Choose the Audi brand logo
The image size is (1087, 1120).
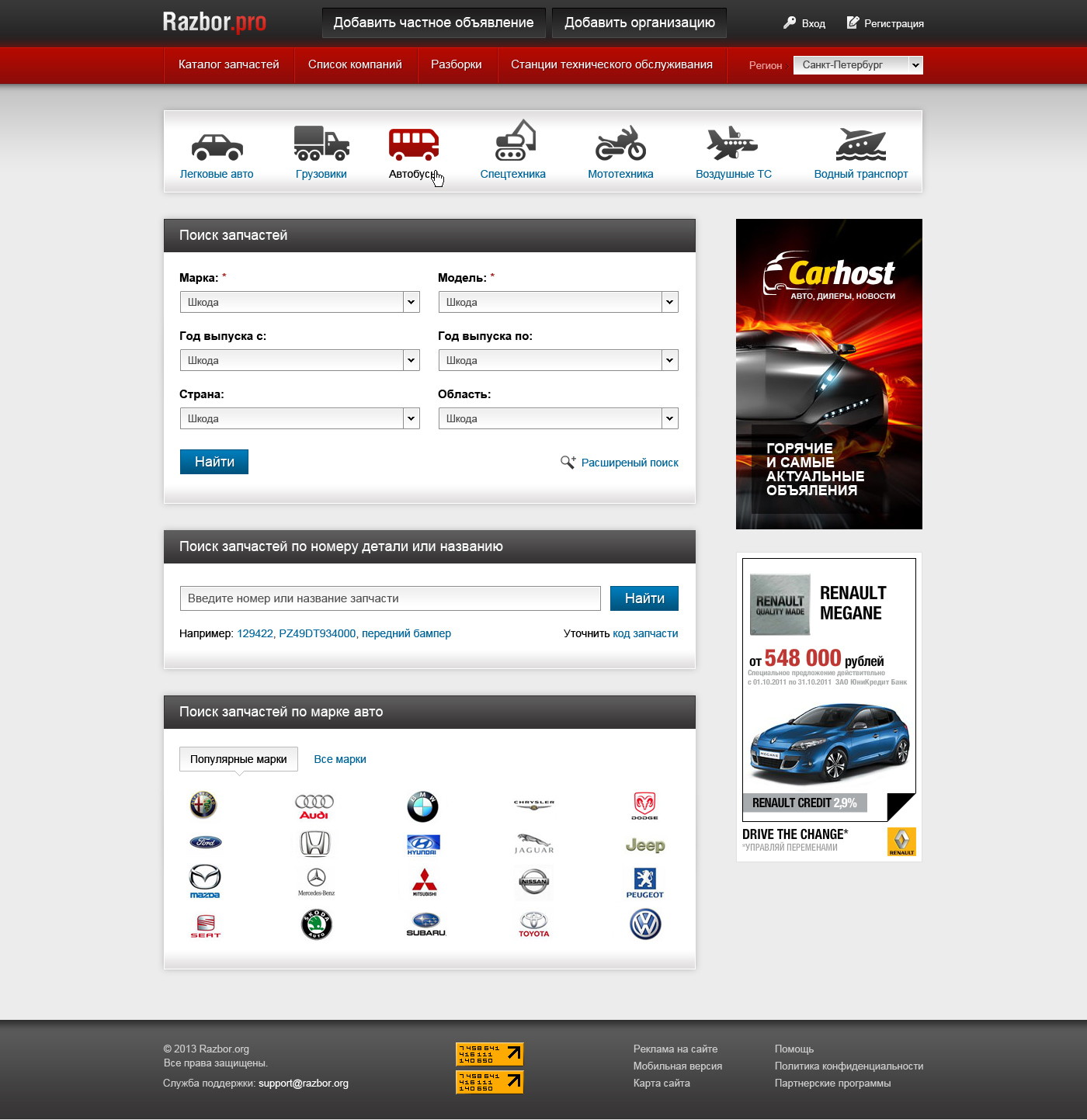(314, 806)
